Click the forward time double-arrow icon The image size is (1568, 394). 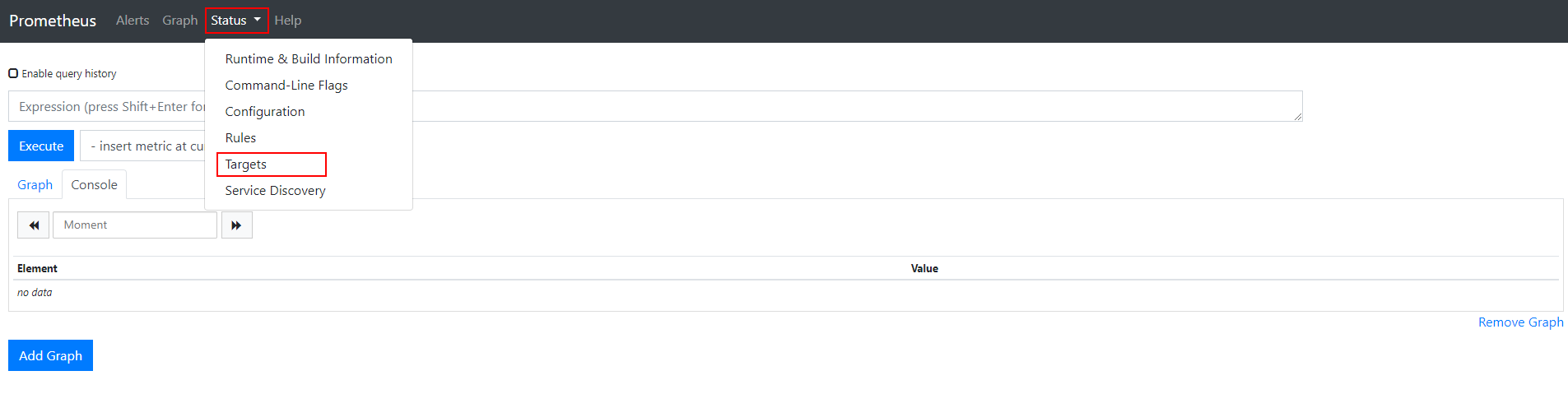click(x=236, y=225)
